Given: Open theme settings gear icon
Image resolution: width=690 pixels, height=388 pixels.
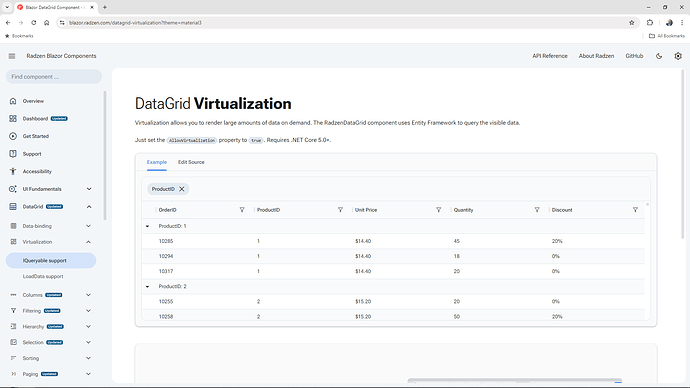Looking at the screenshot, I should pos(678,56).
